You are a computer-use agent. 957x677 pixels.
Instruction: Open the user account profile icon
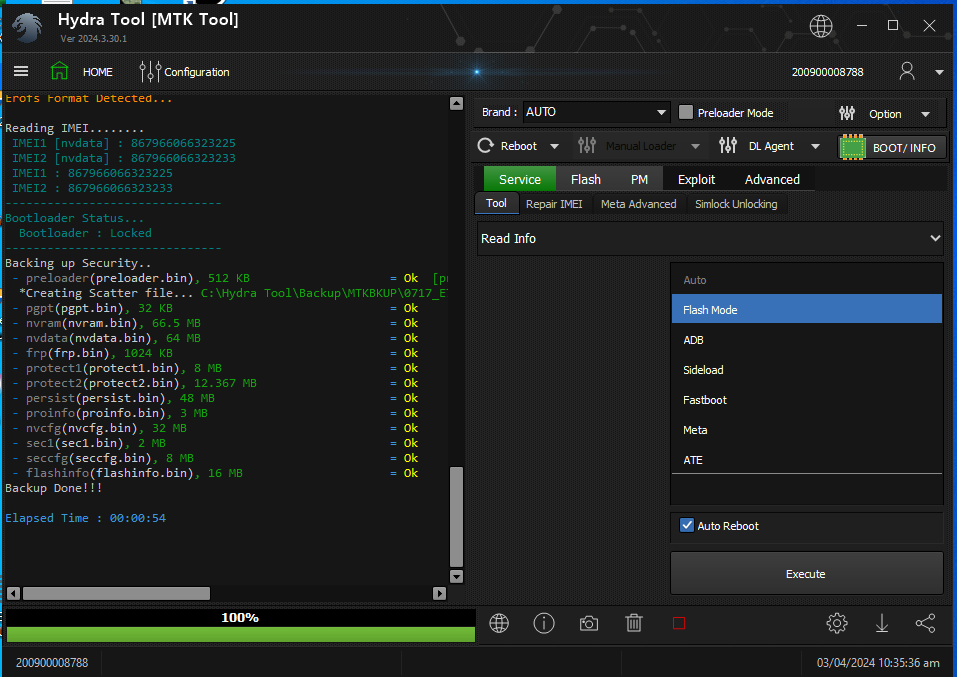[x=907, y=71]
